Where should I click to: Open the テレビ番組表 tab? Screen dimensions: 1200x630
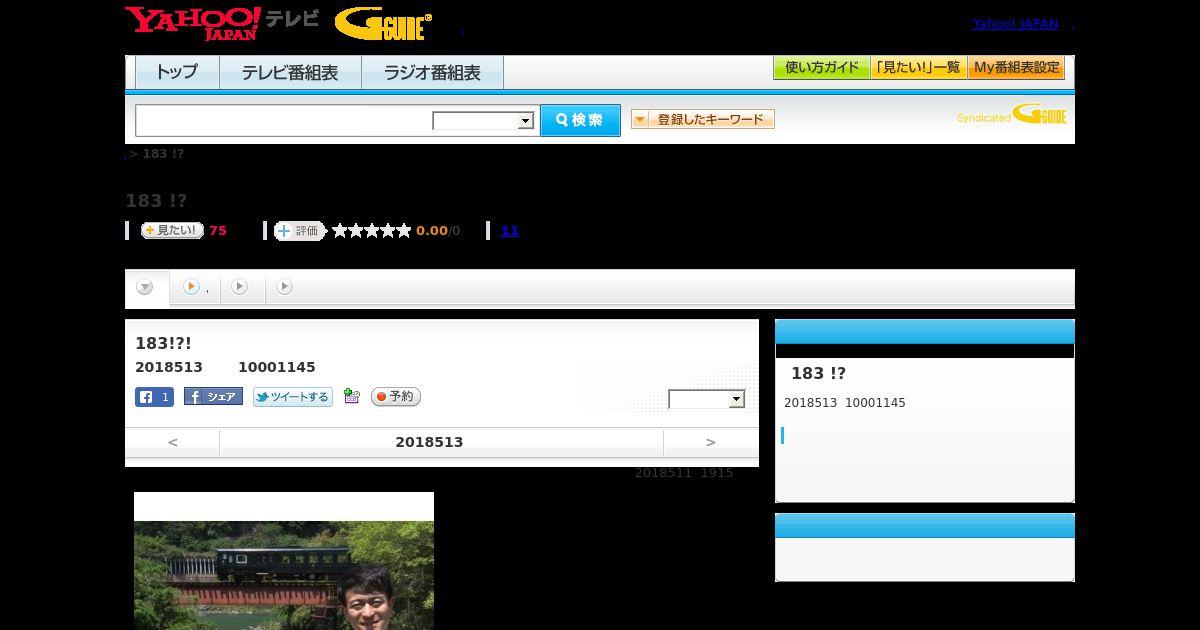pyautogui.click(x=290, y=73)
